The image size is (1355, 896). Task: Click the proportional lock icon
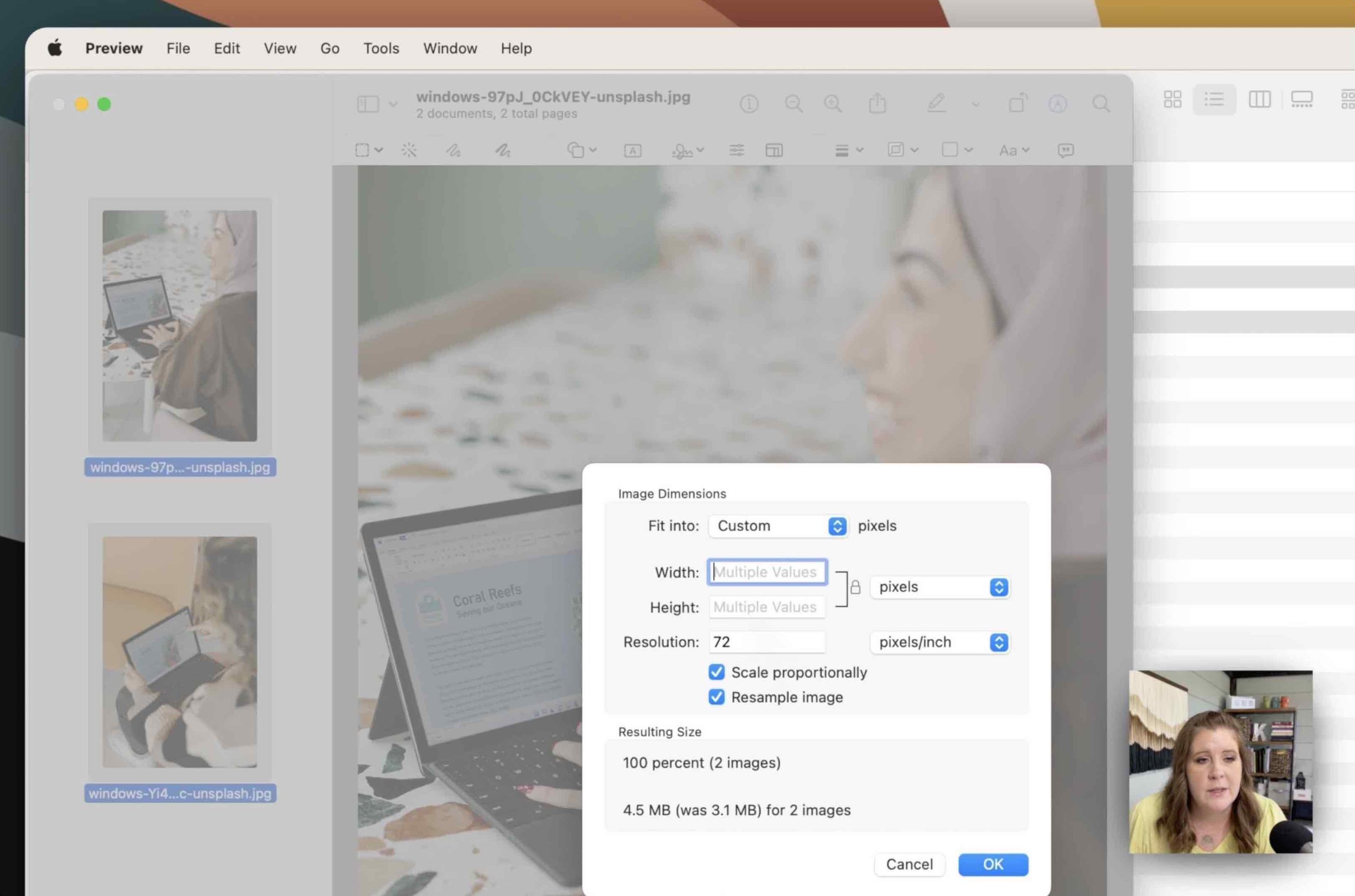[x=855, y=587]
